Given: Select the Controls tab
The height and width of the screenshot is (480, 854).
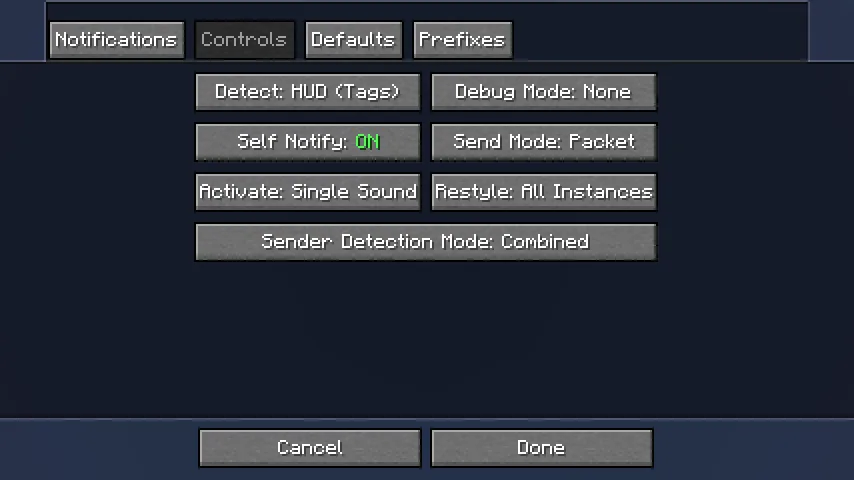Looking at the screenshot, I should click(x=245, y=40).
